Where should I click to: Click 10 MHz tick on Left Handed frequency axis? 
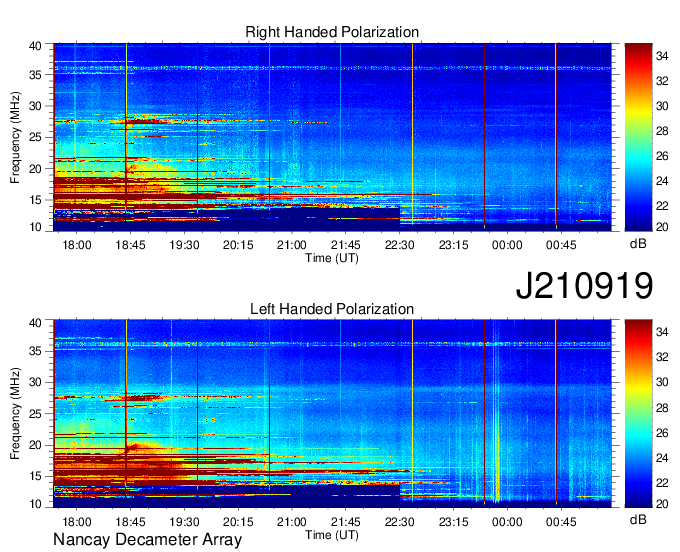35,504
